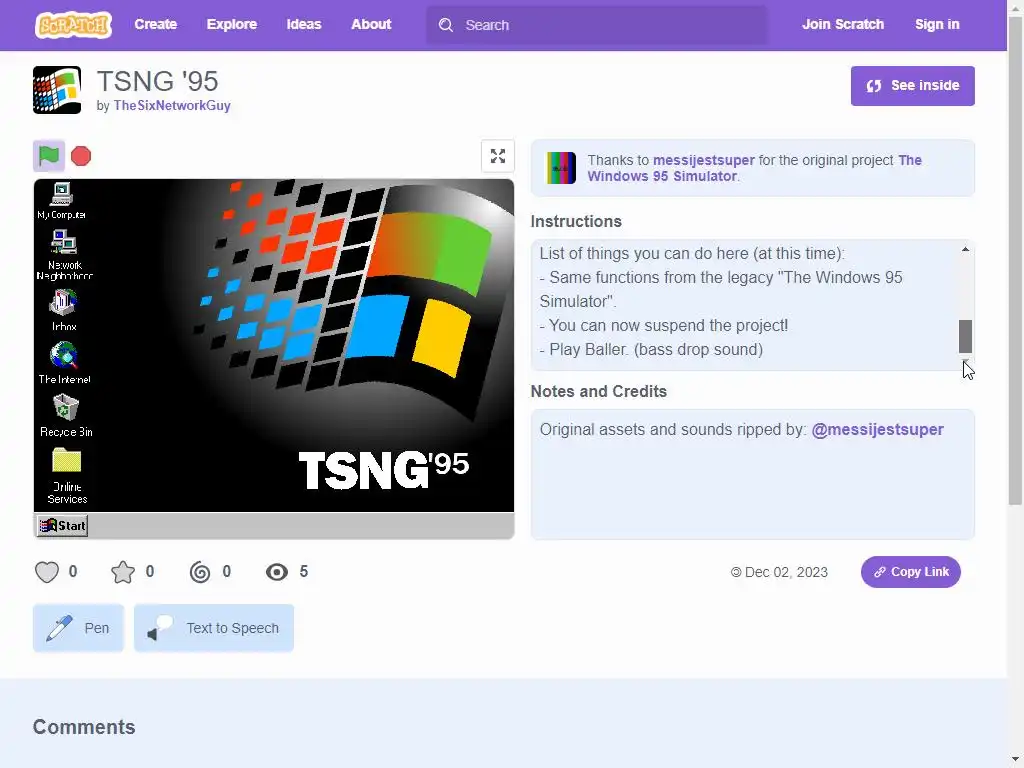The image size is (1024, 768).
Task: Click the page scrollbar down arrow
Action: pos(1016,760)
